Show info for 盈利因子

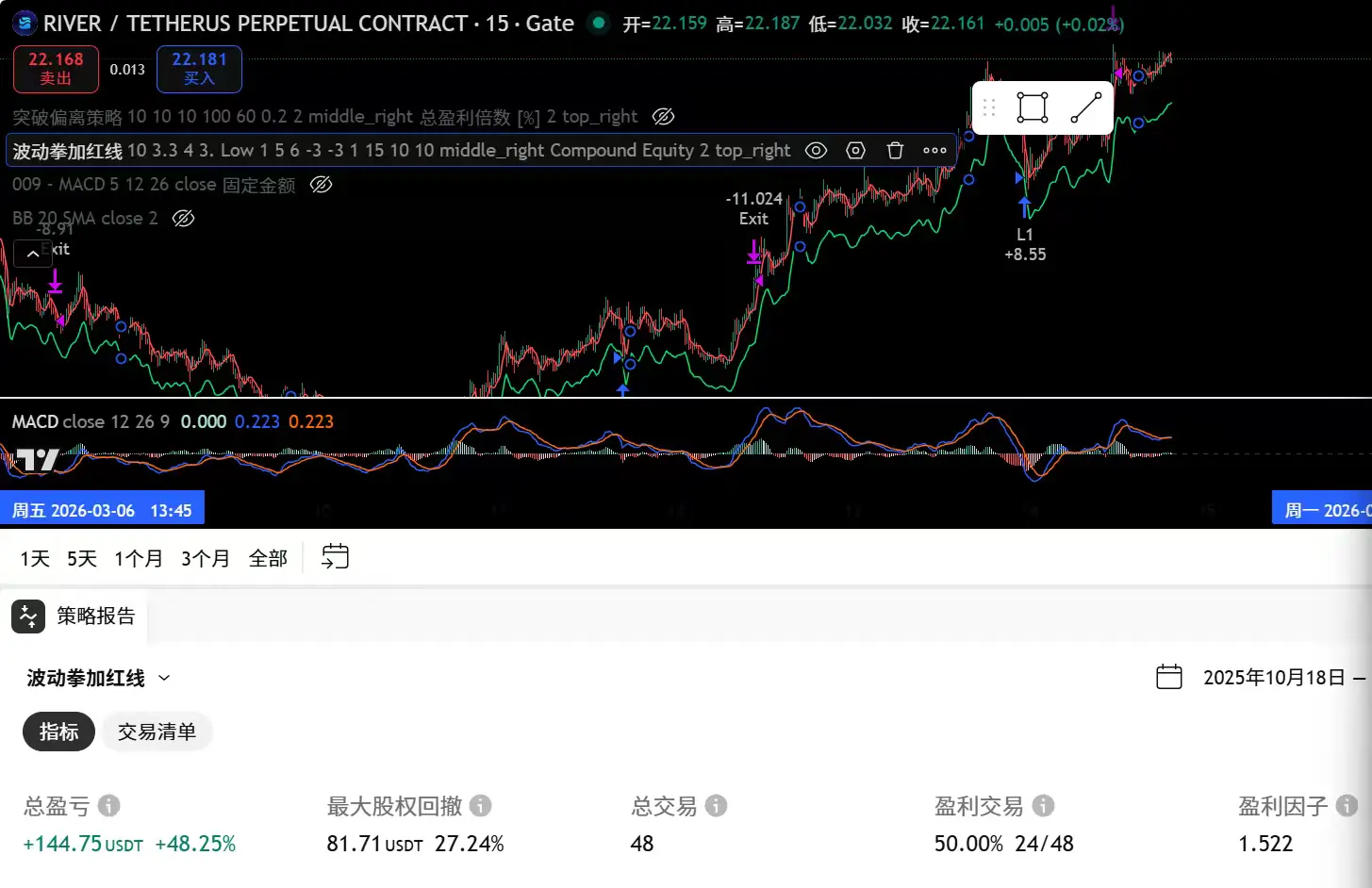(x=1347, y=806)
